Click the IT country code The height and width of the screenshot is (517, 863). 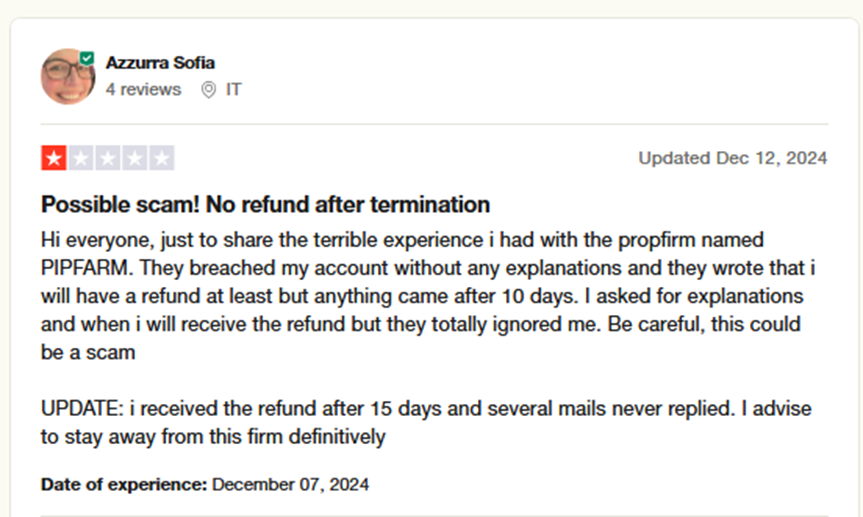[x=234, y=90]
